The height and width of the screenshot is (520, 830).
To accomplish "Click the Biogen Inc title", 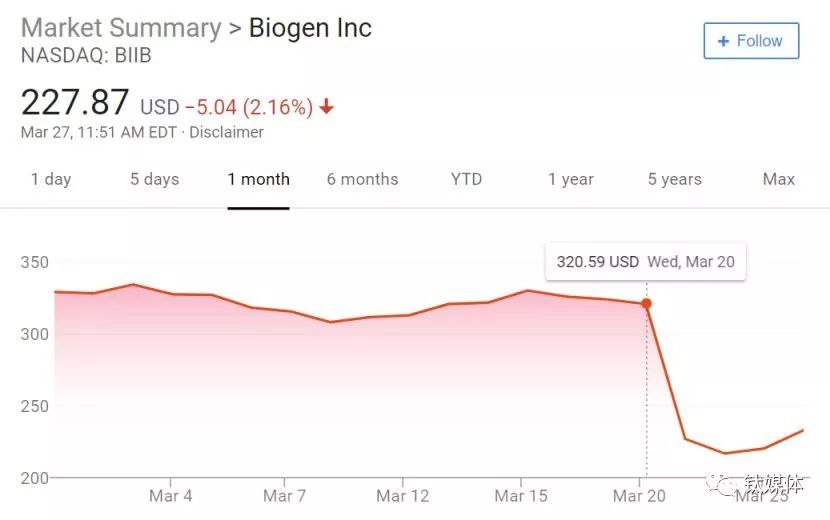I will click(x=310, y=28).
